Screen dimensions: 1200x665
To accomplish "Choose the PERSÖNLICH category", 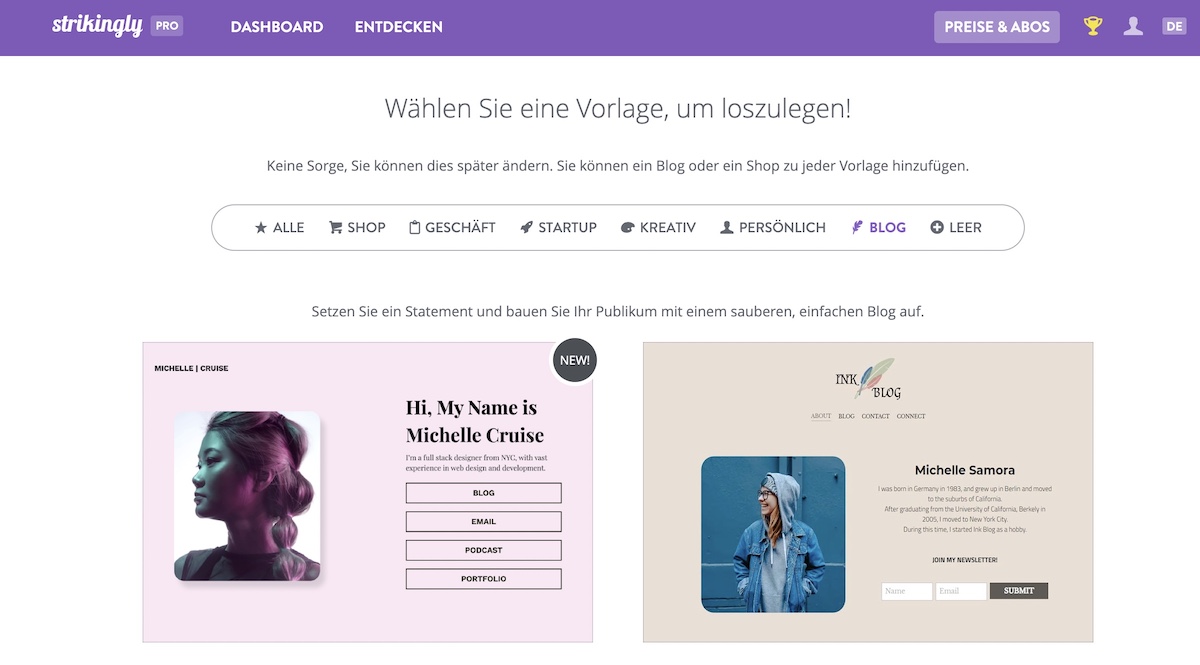I will coord(773,228).
